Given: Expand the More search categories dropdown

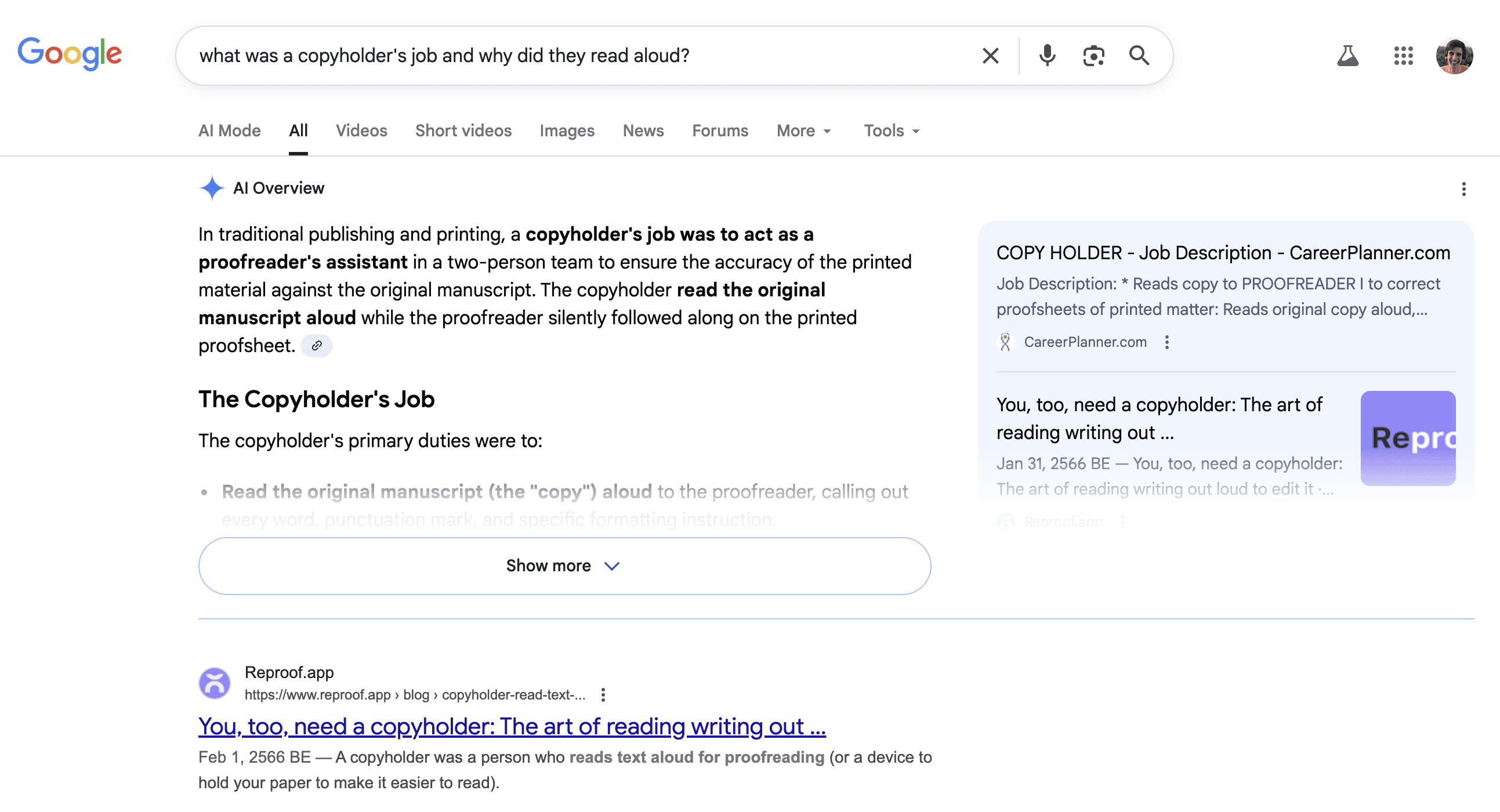Looking at the screenshot, I should pos(803,130).
